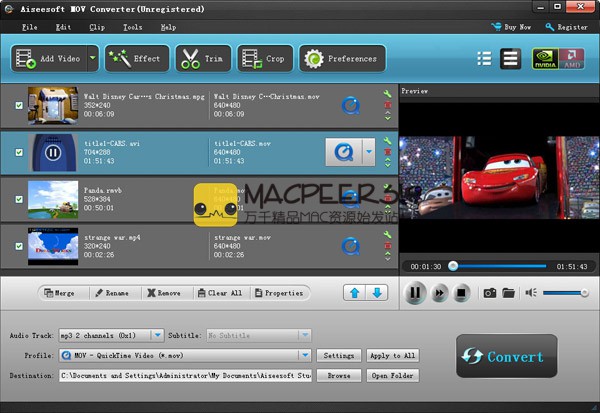600x413 pixels.
Task: Open snapshot folder icon in preview
Action: [x=508, y=293]
